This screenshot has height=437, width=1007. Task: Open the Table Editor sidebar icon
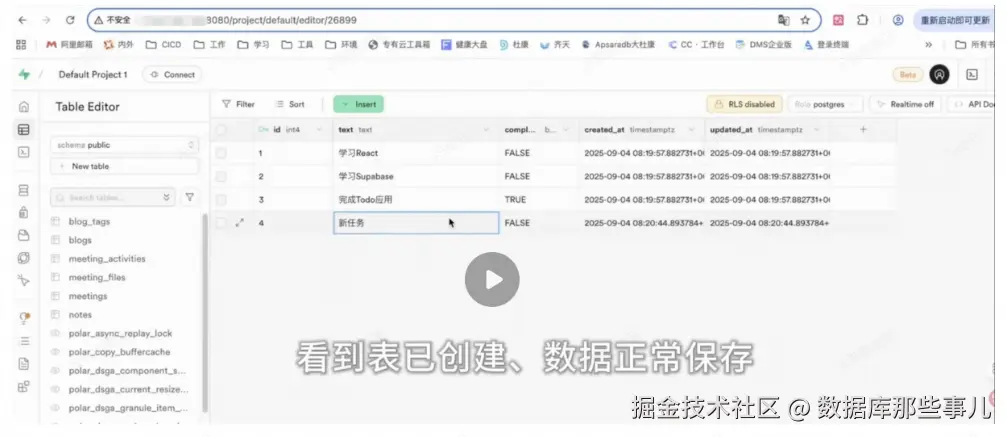(24, 130)
